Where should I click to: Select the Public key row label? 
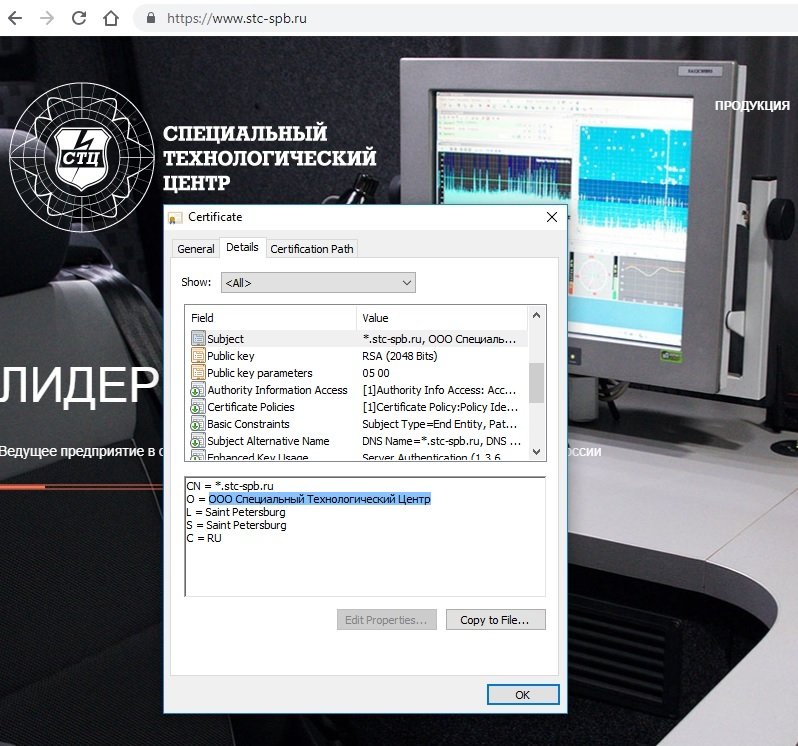(231, 356)
